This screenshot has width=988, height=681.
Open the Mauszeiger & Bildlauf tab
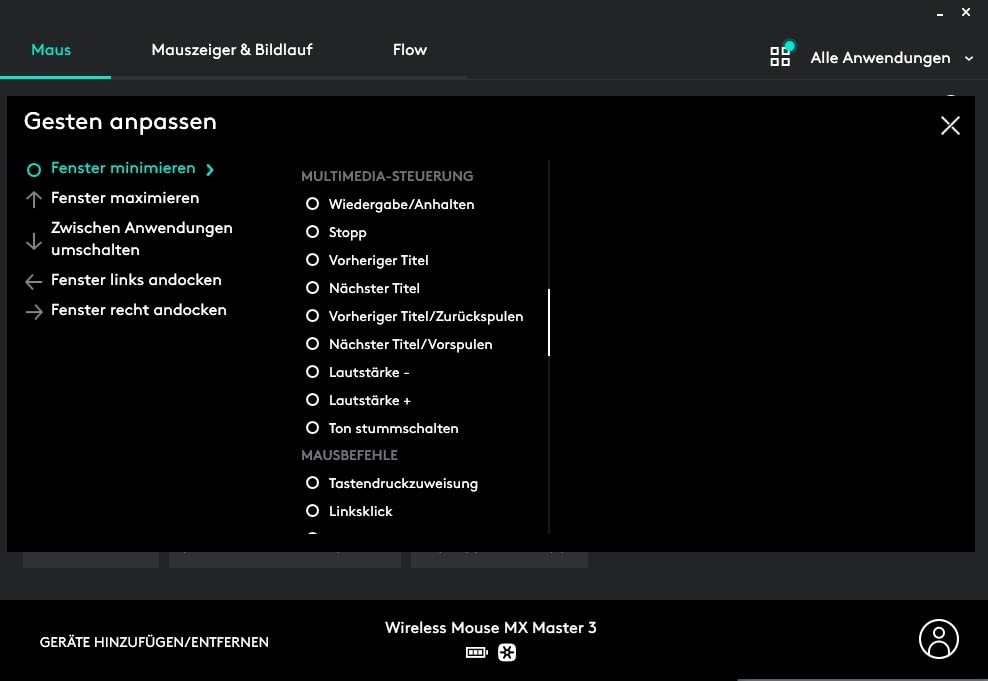pyautogui.click(x=232, y=50)
